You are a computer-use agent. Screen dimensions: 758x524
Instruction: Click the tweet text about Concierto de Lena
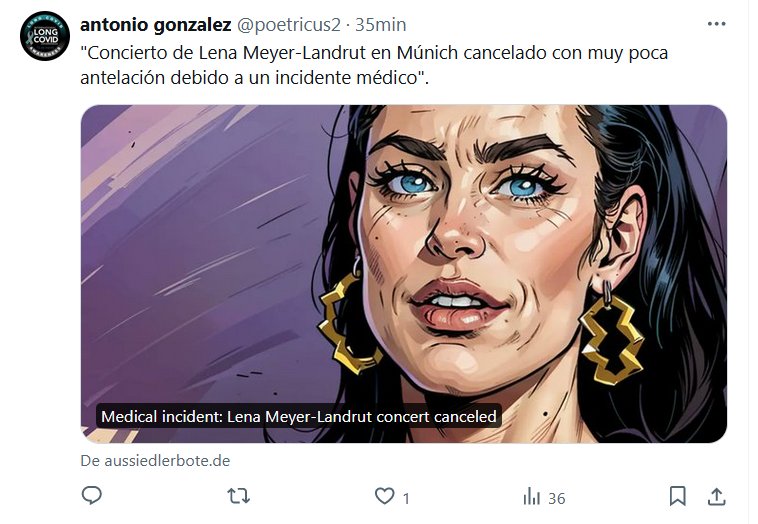click(x=374, y=64)
